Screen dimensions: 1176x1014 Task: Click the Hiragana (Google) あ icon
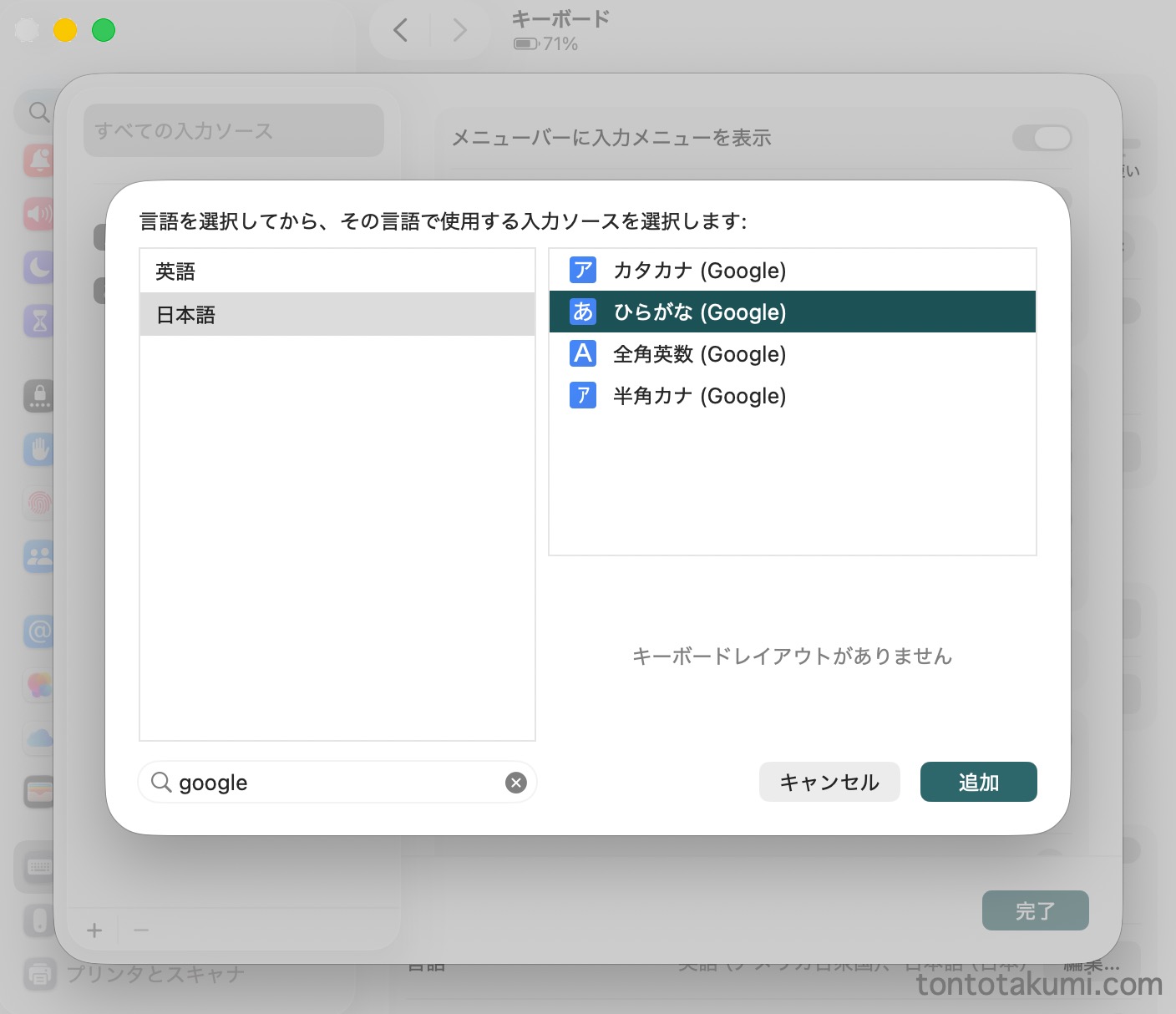pos(582,312)
